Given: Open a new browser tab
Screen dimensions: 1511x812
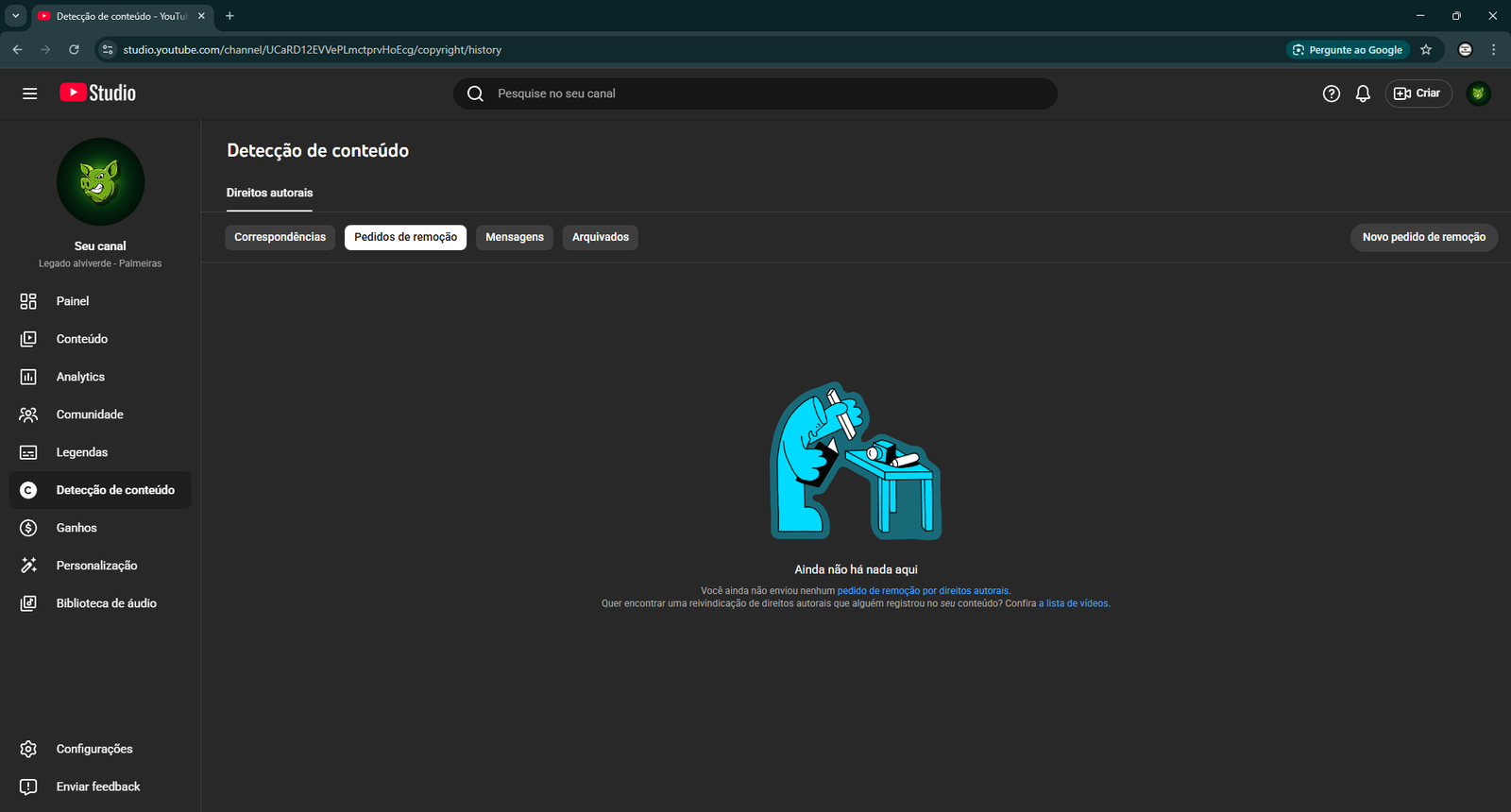Looking at the screenshot, I should point(229,16).
